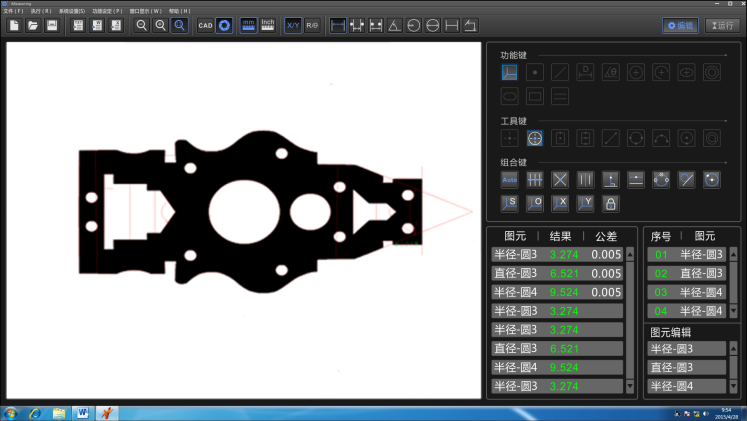Click the lock icon in 组合键
747x421 pixels.
[610, 204]
